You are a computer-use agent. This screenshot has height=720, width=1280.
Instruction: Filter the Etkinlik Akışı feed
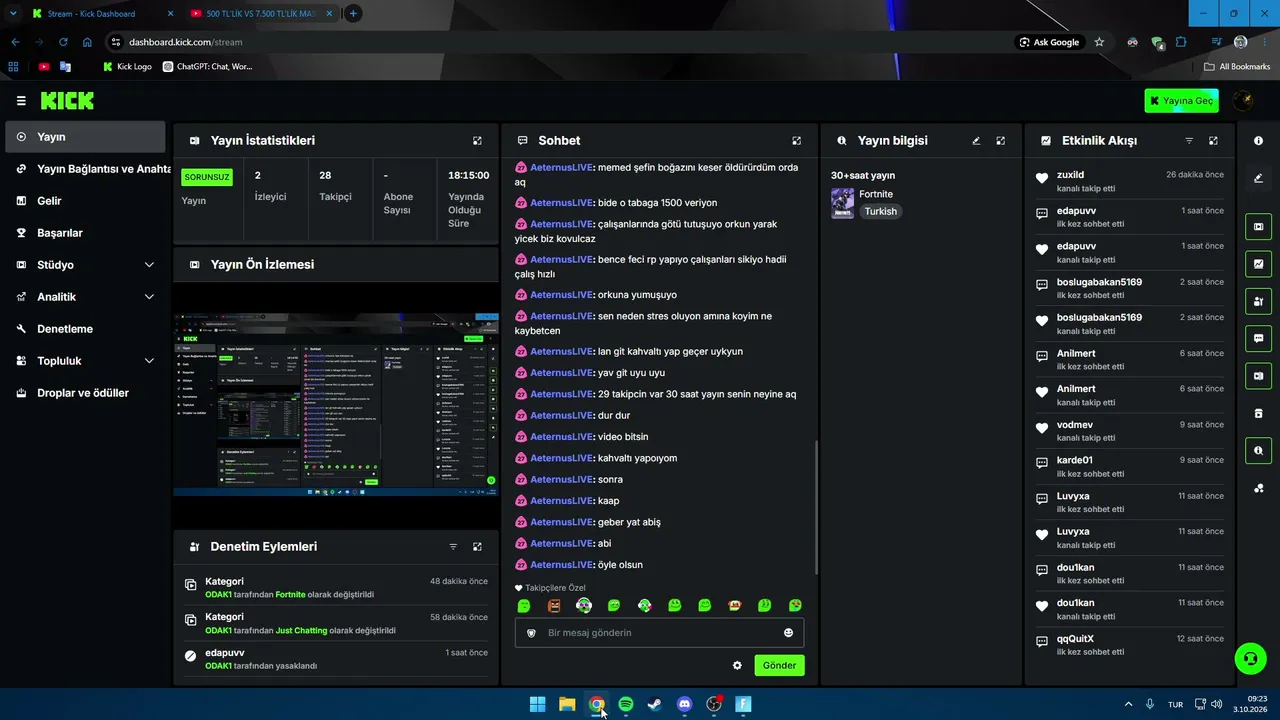(1189, 141)
